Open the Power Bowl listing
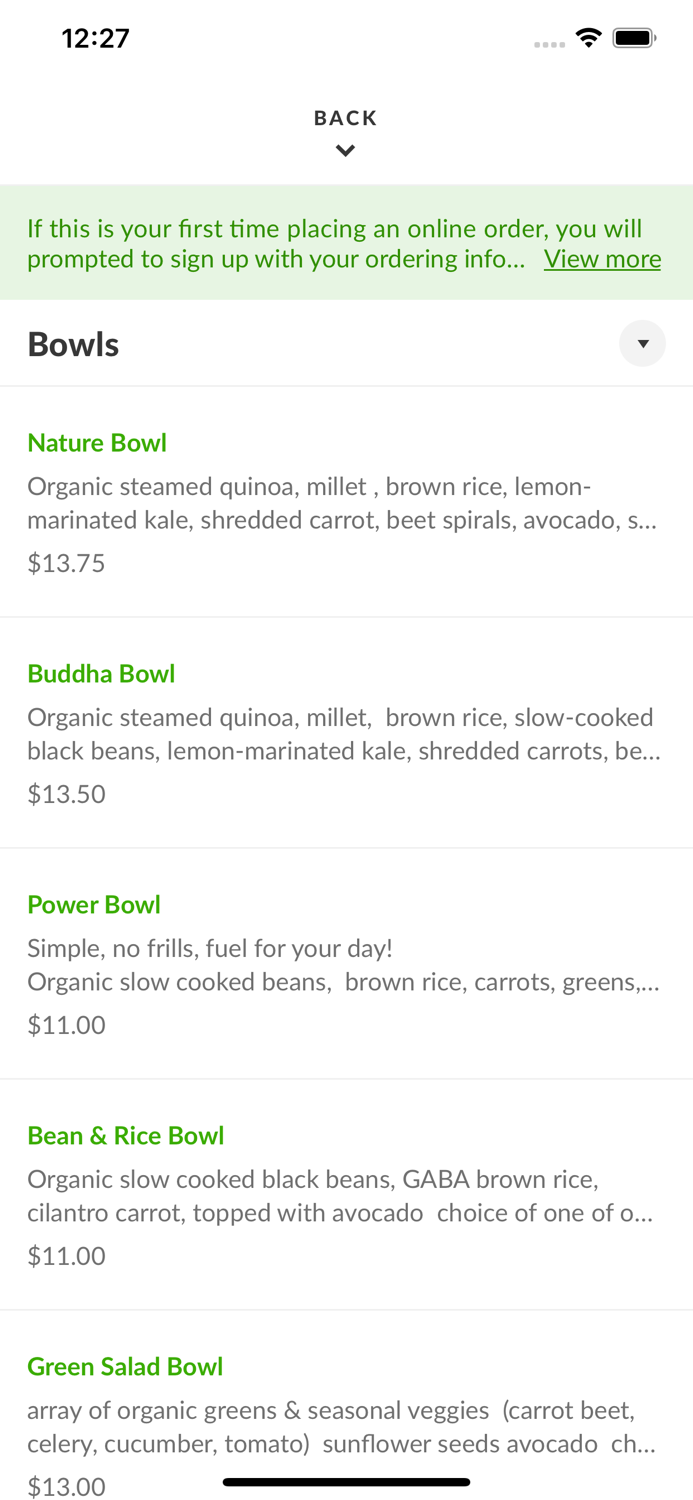693x1500 pixels. [x=94, y=904]
